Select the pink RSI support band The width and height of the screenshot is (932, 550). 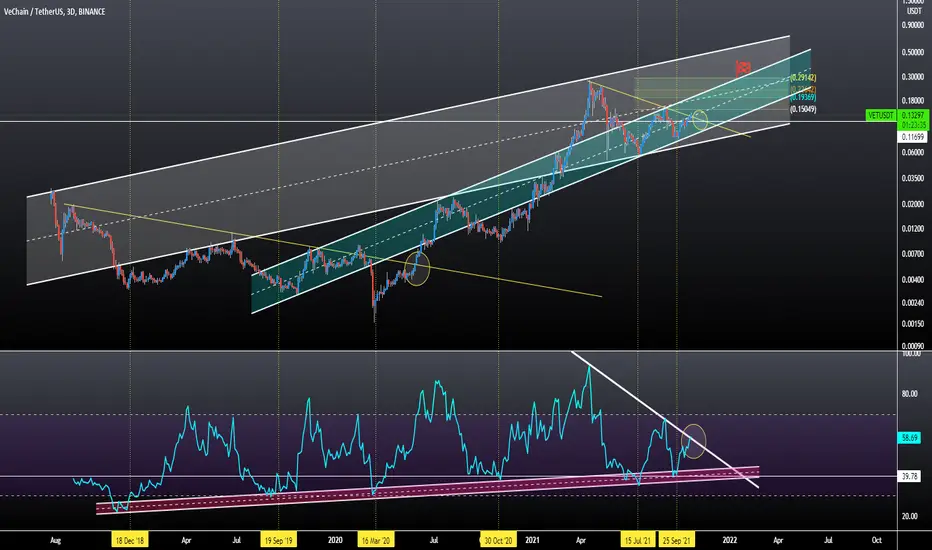(x=428, y=490)
